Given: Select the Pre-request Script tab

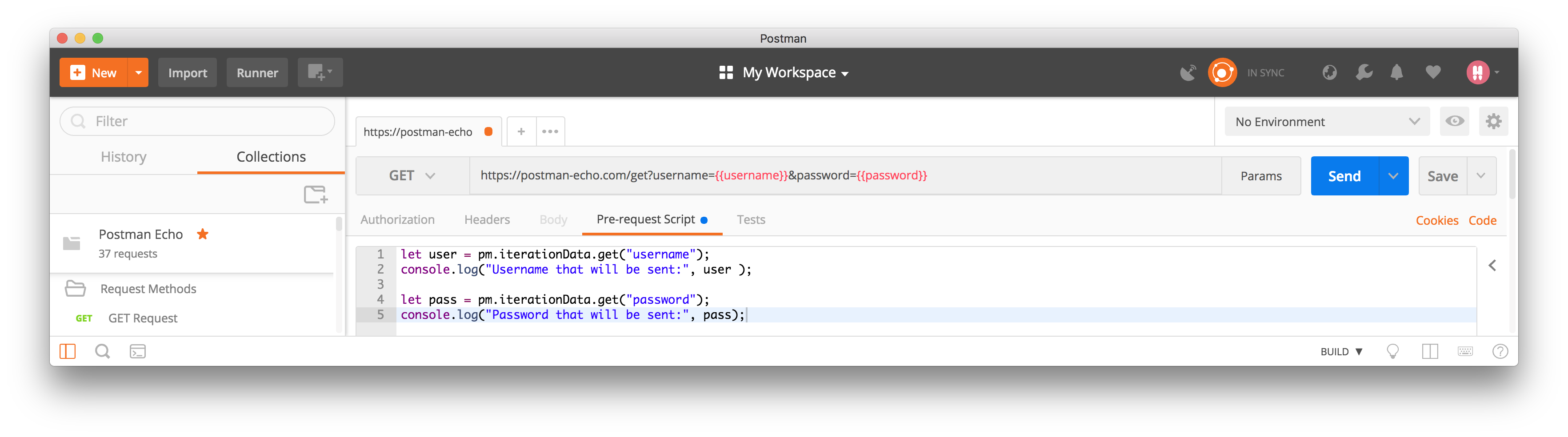Looking at the screenshot, I should click(x=651, y=220).
